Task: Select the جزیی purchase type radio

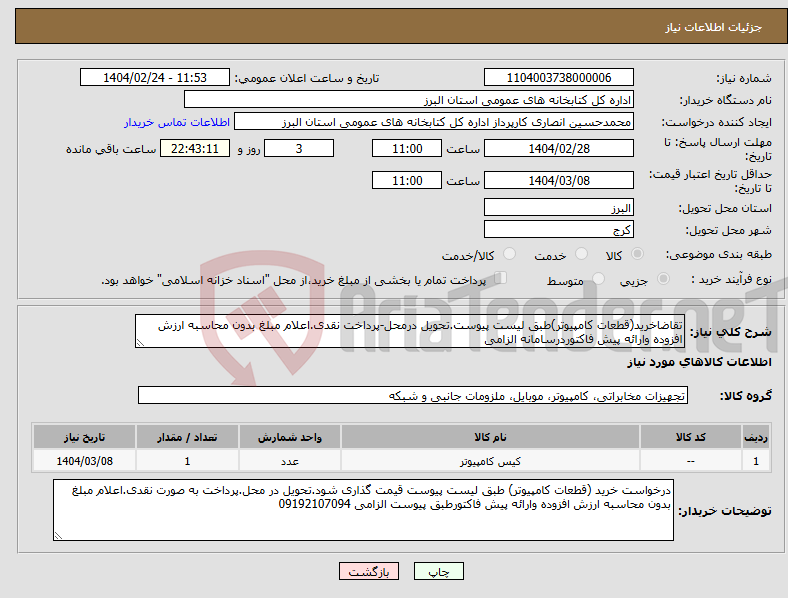Action: tap(663, 278)
